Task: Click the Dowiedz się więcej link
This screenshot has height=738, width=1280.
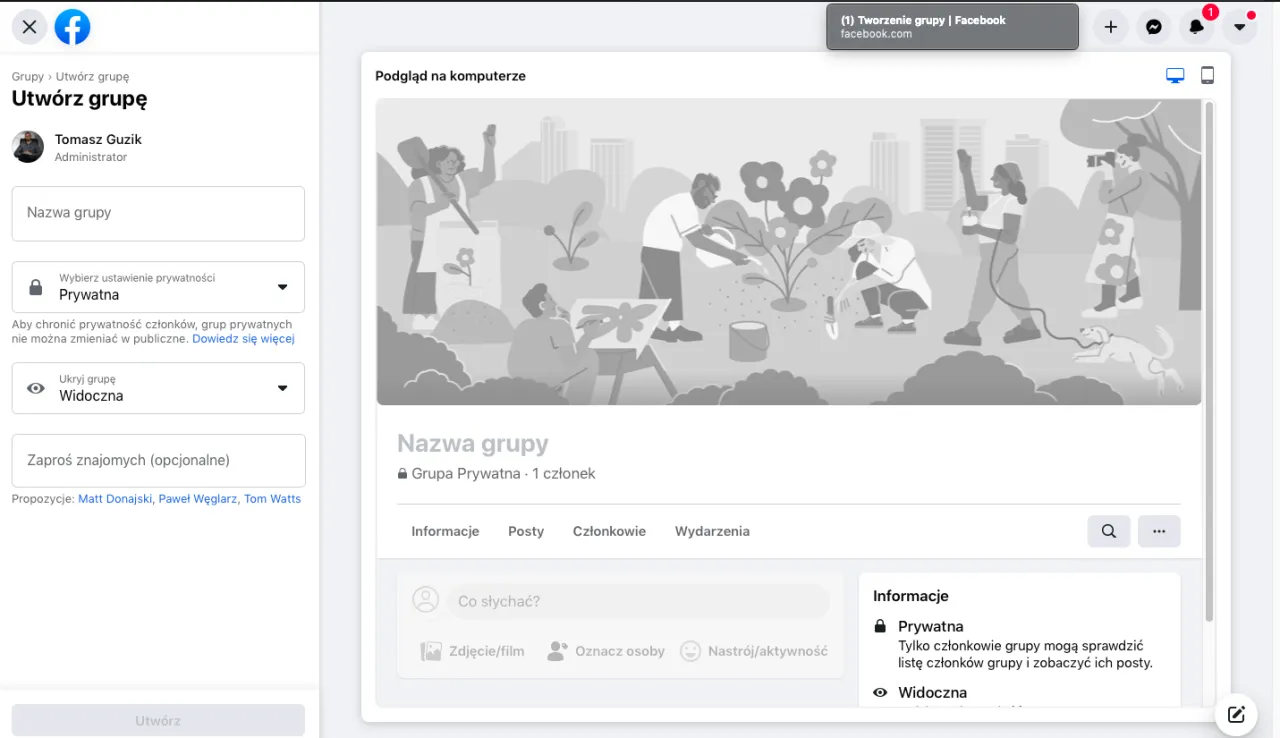Action: pos(243,339)
